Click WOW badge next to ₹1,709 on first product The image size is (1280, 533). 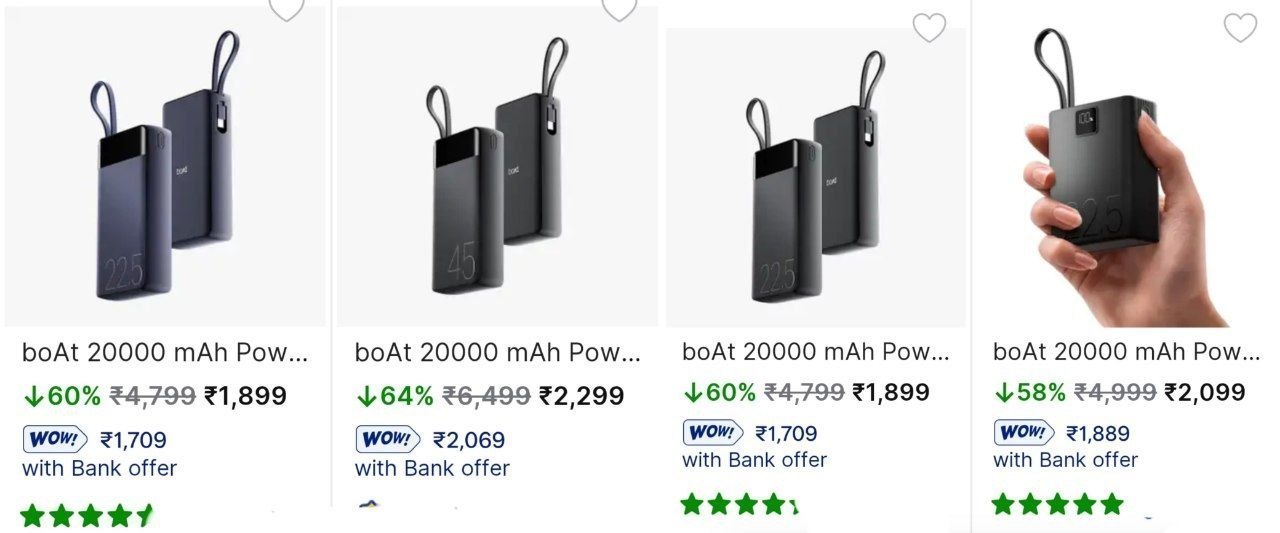[x=55, y=439]
